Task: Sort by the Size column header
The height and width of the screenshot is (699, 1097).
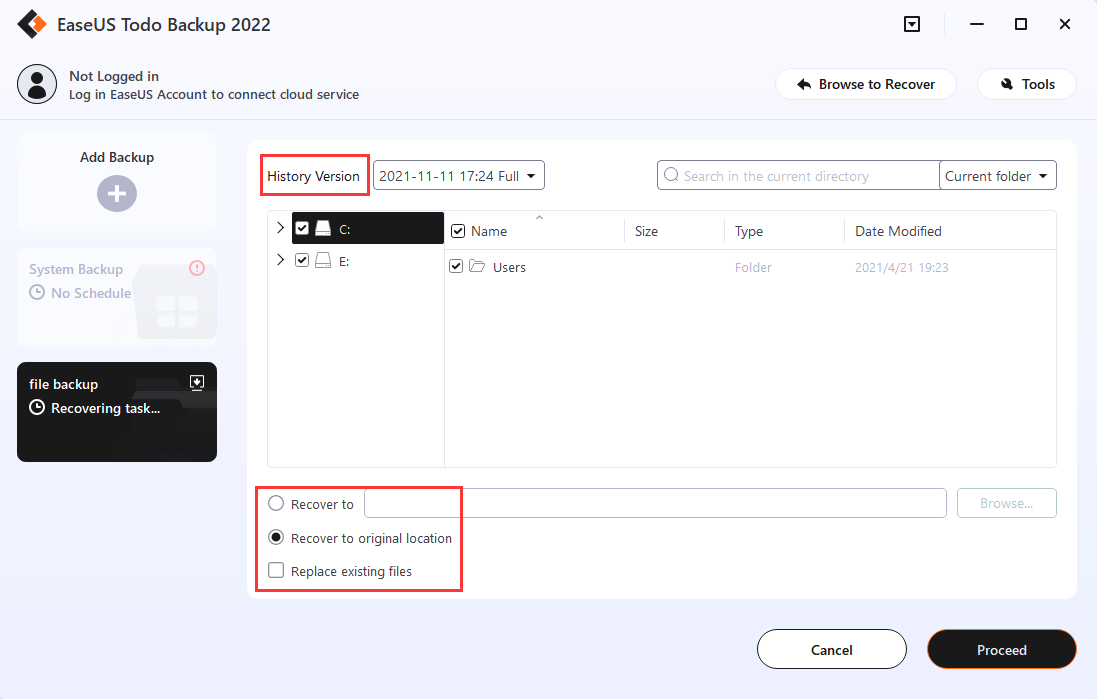Action: click(x=646, y=231)
